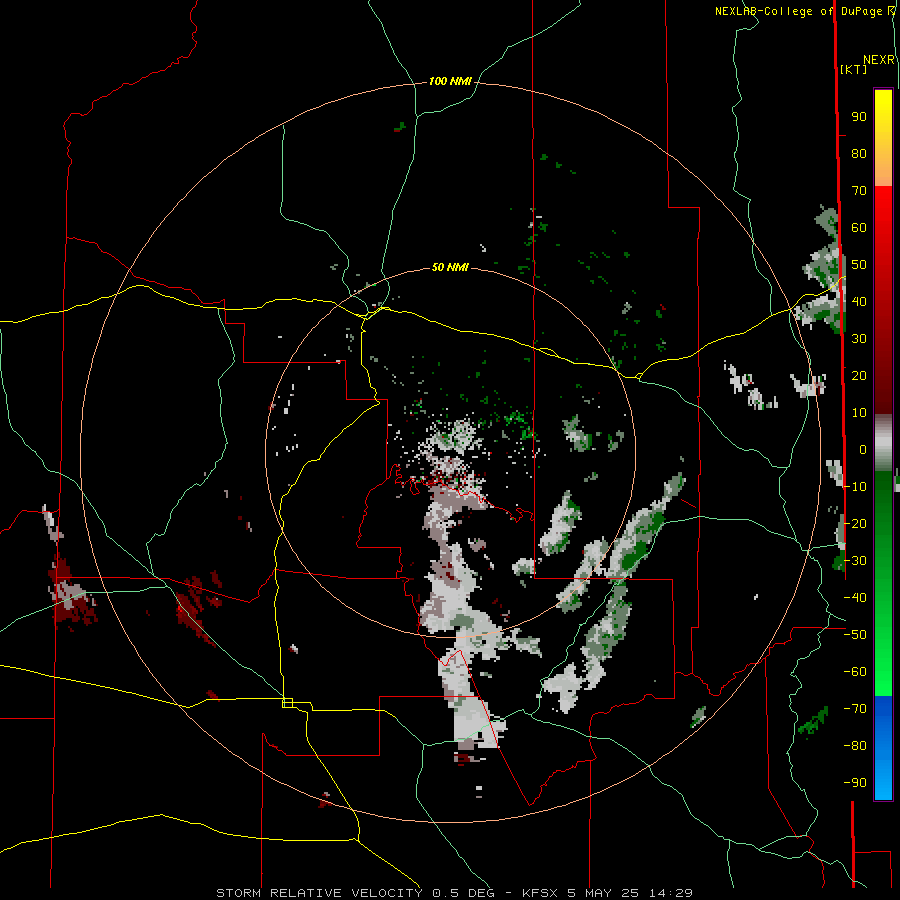Select the "-20" scale value
The width and height of the screenshot is (900, 900).
(855, 523)
